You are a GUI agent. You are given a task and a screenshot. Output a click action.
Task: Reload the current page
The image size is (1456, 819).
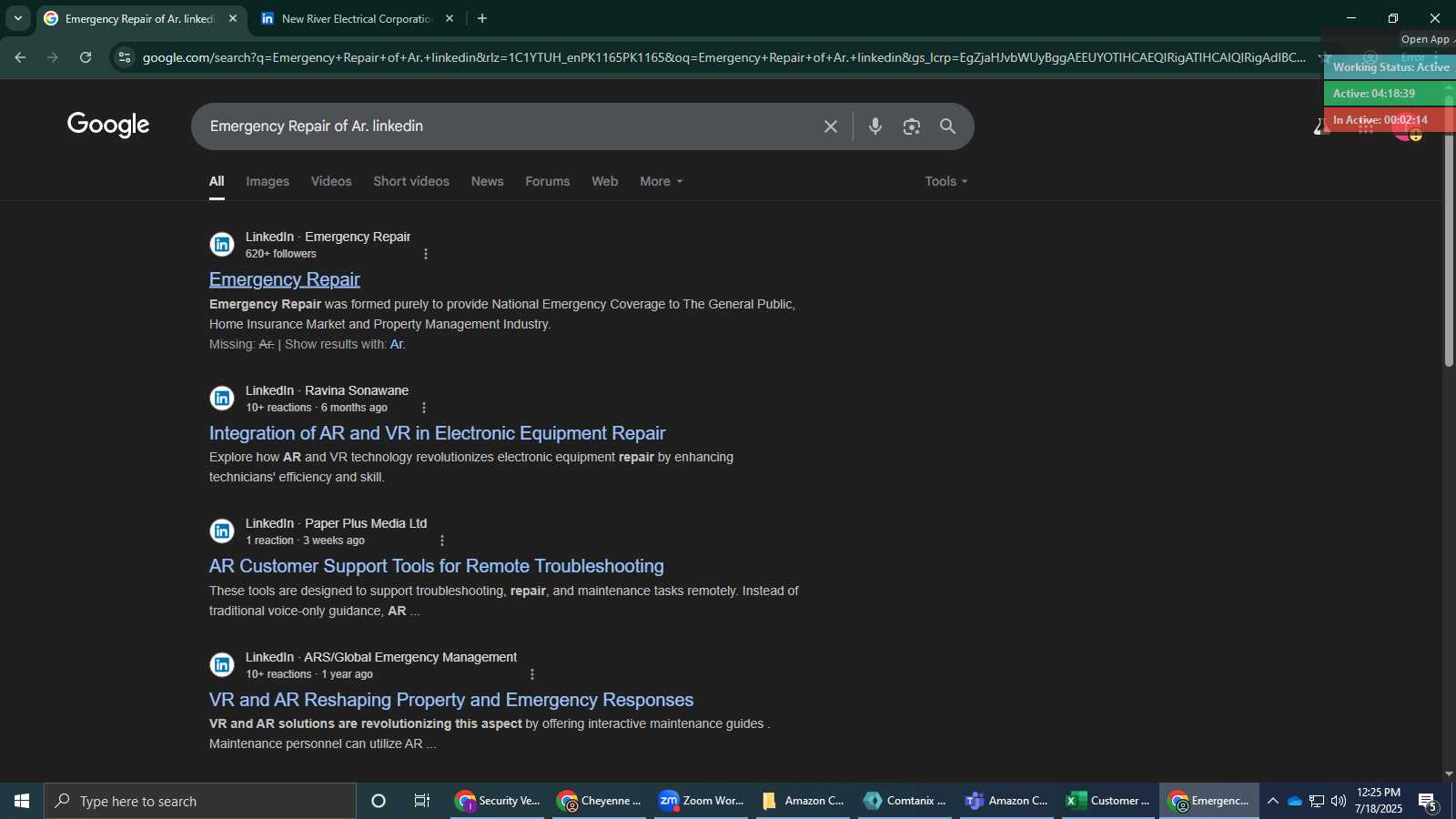coord(86,57)
